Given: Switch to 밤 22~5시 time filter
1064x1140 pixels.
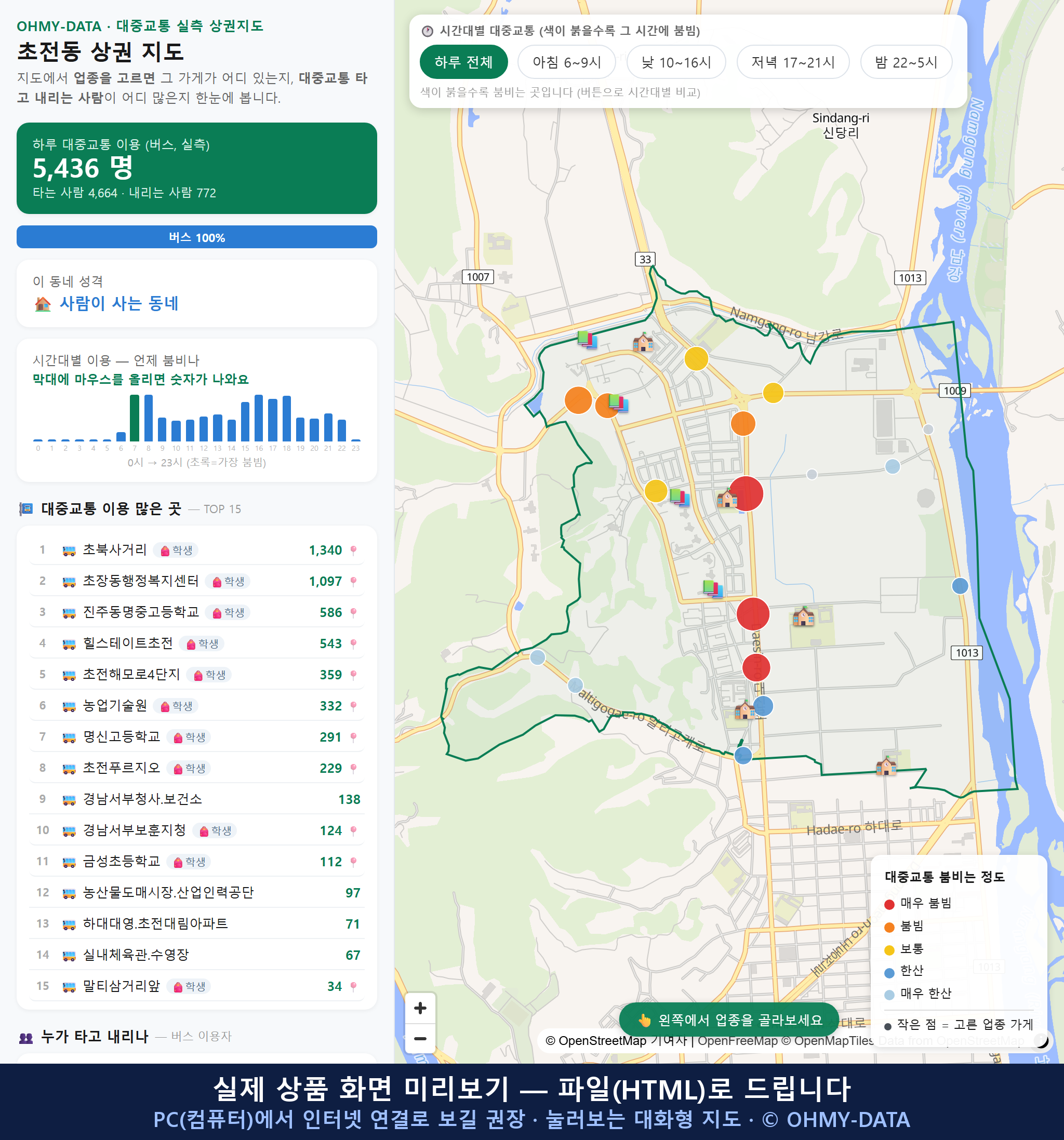Looking at the screenshot, I should (x=906, y=62).
